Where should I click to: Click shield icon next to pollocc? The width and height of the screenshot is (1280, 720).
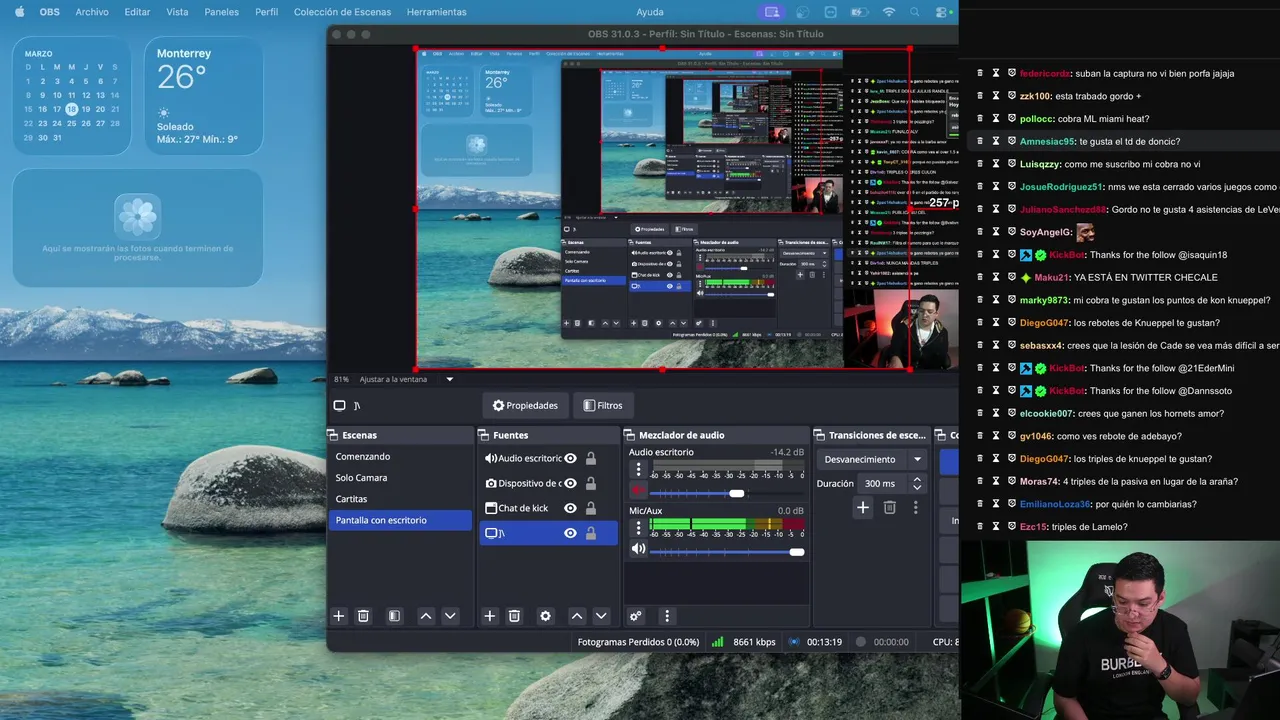(1012, 119)
